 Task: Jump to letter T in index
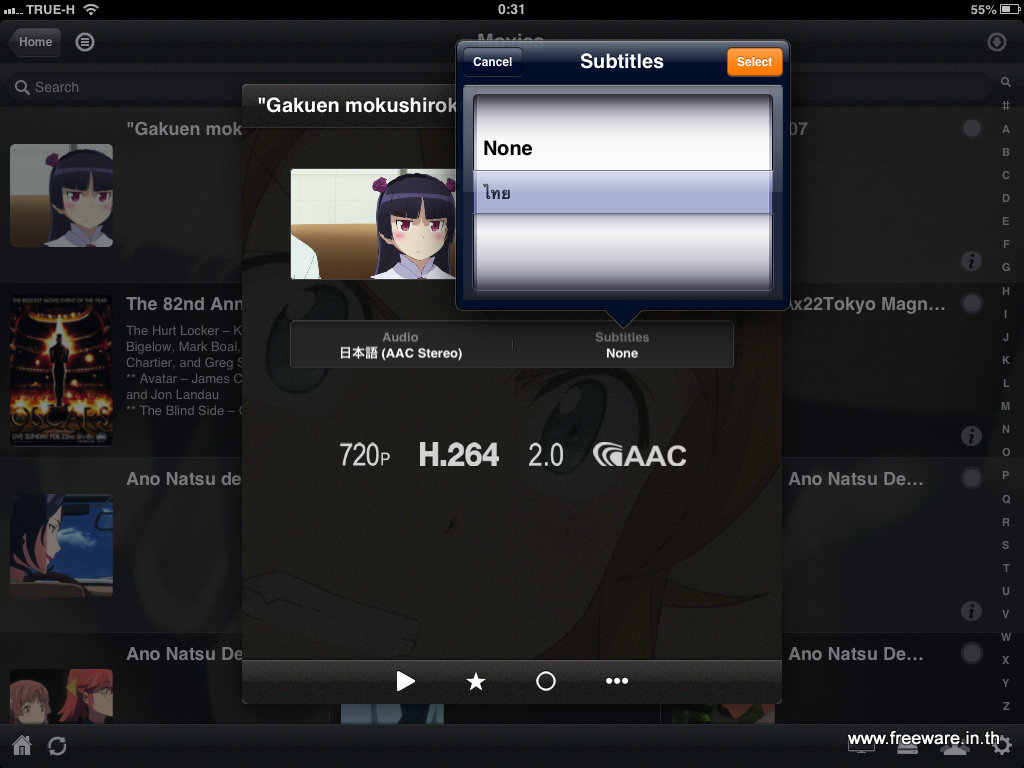point(1006,568)
